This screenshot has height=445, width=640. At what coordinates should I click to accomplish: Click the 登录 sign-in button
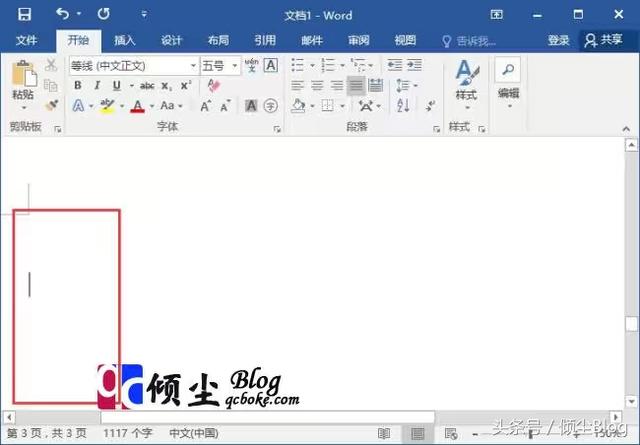pyautogui.click(x=558, y=40)
